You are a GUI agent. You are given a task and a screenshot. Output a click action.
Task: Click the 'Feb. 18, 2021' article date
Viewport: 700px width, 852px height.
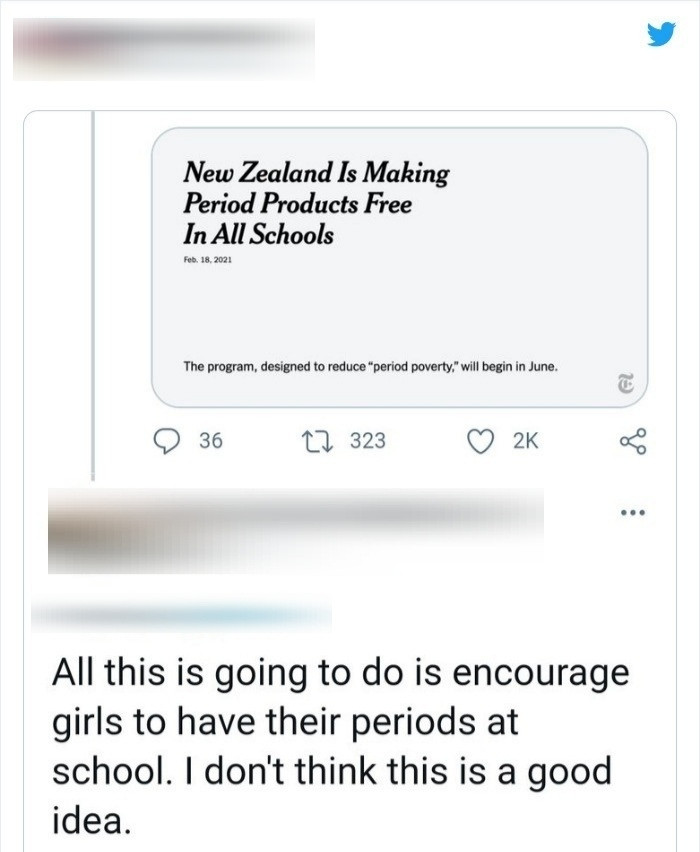click(207, 258)
